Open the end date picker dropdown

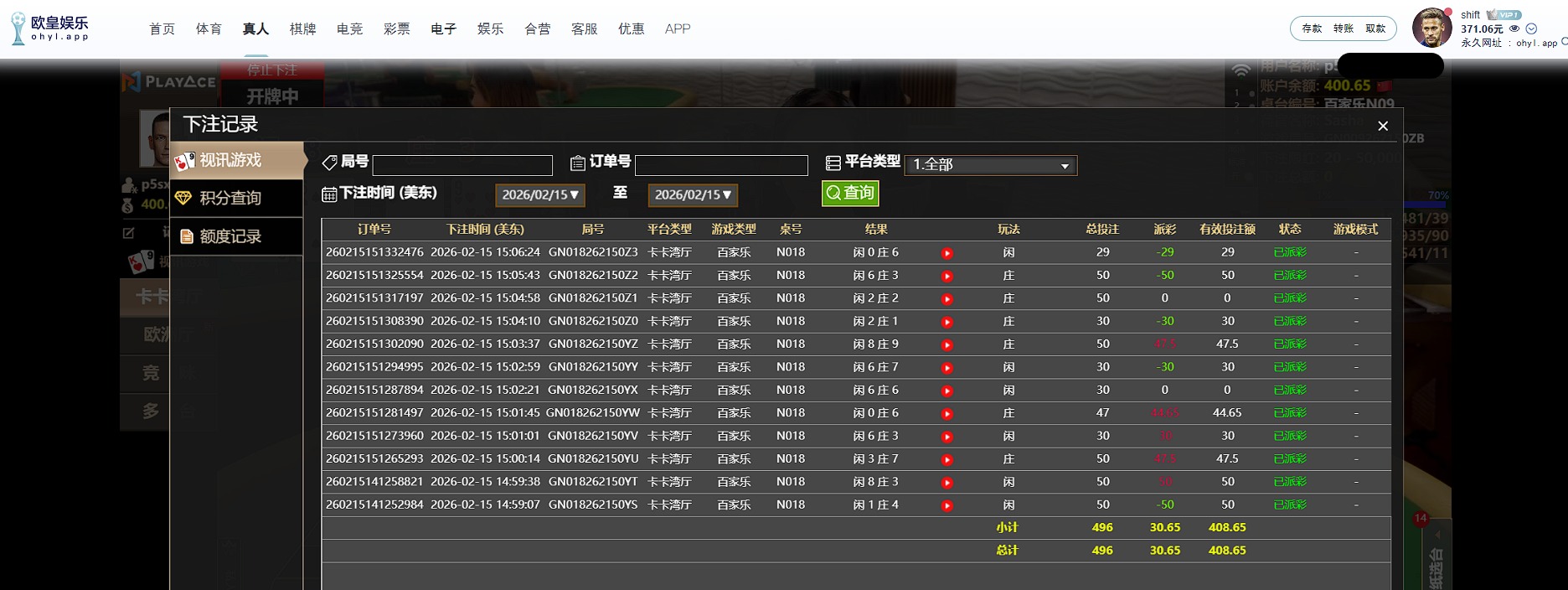point(693,195)
